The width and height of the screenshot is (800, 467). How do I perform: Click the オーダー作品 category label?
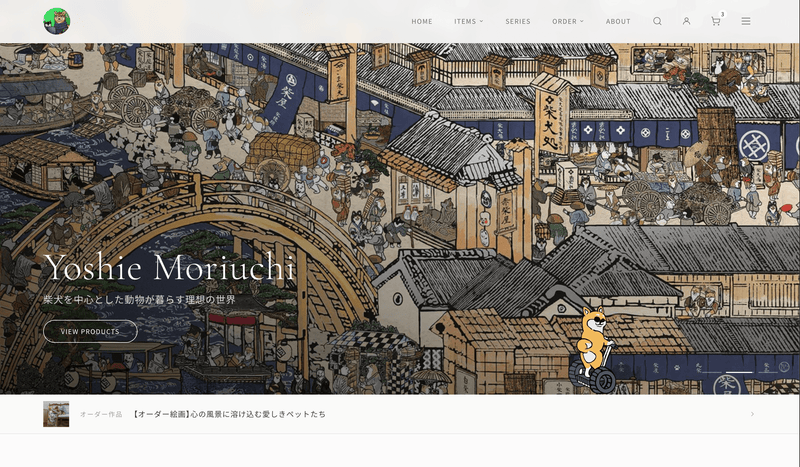pos(101,414)
